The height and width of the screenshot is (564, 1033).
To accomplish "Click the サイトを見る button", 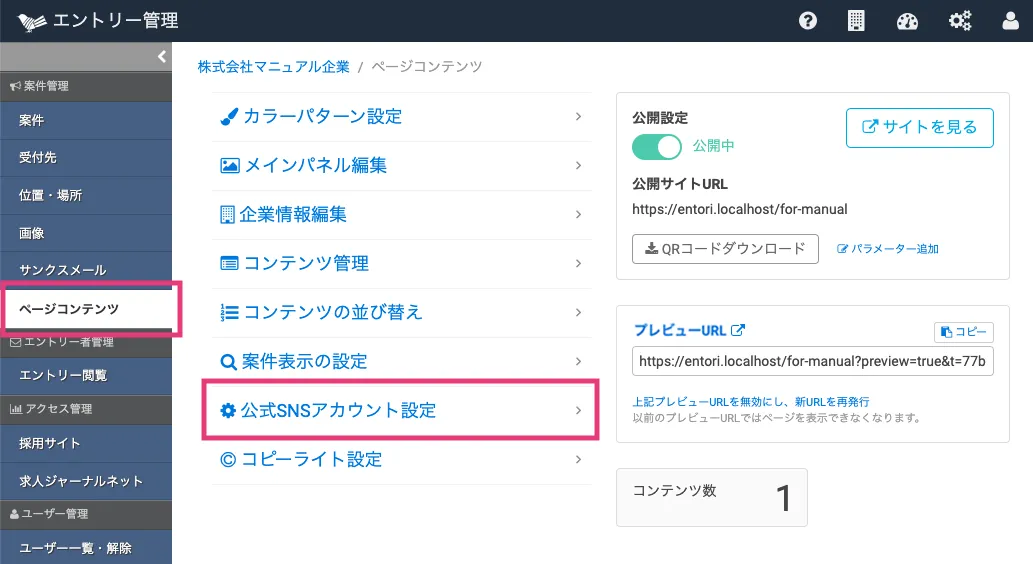I will (x=919, y=128).
